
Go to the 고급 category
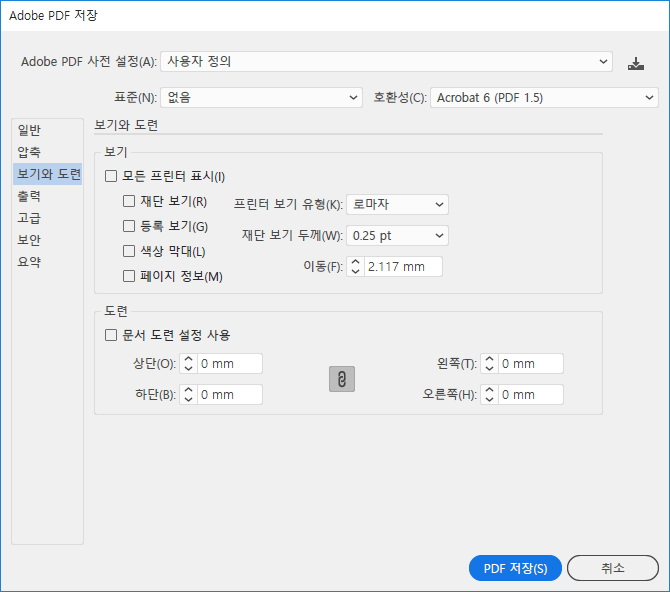pyautogui.click(x=47, y=218)
